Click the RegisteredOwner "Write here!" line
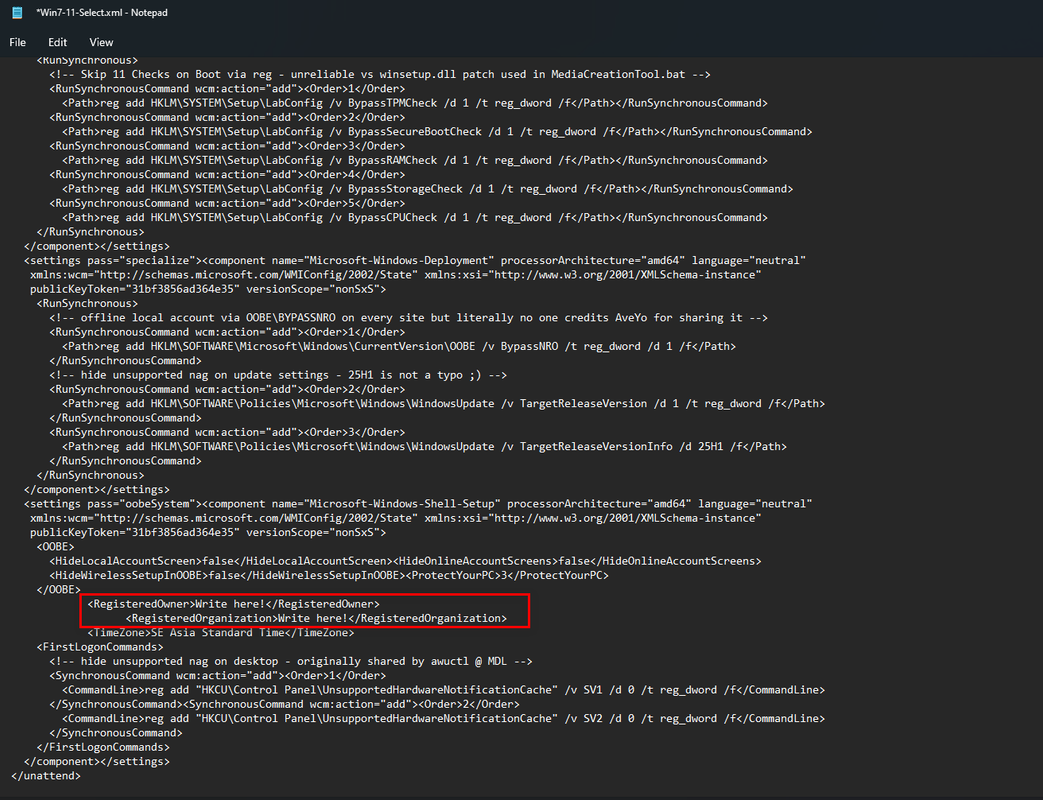The image size is (1043, 800). coord(233,604)
